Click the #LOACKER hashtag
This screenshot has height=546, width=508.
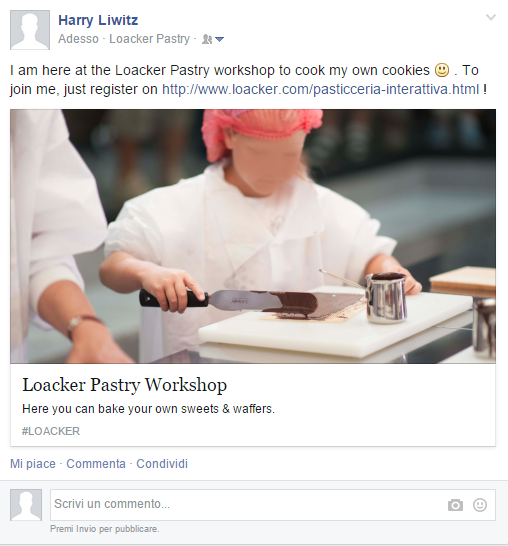coord(51,431)
